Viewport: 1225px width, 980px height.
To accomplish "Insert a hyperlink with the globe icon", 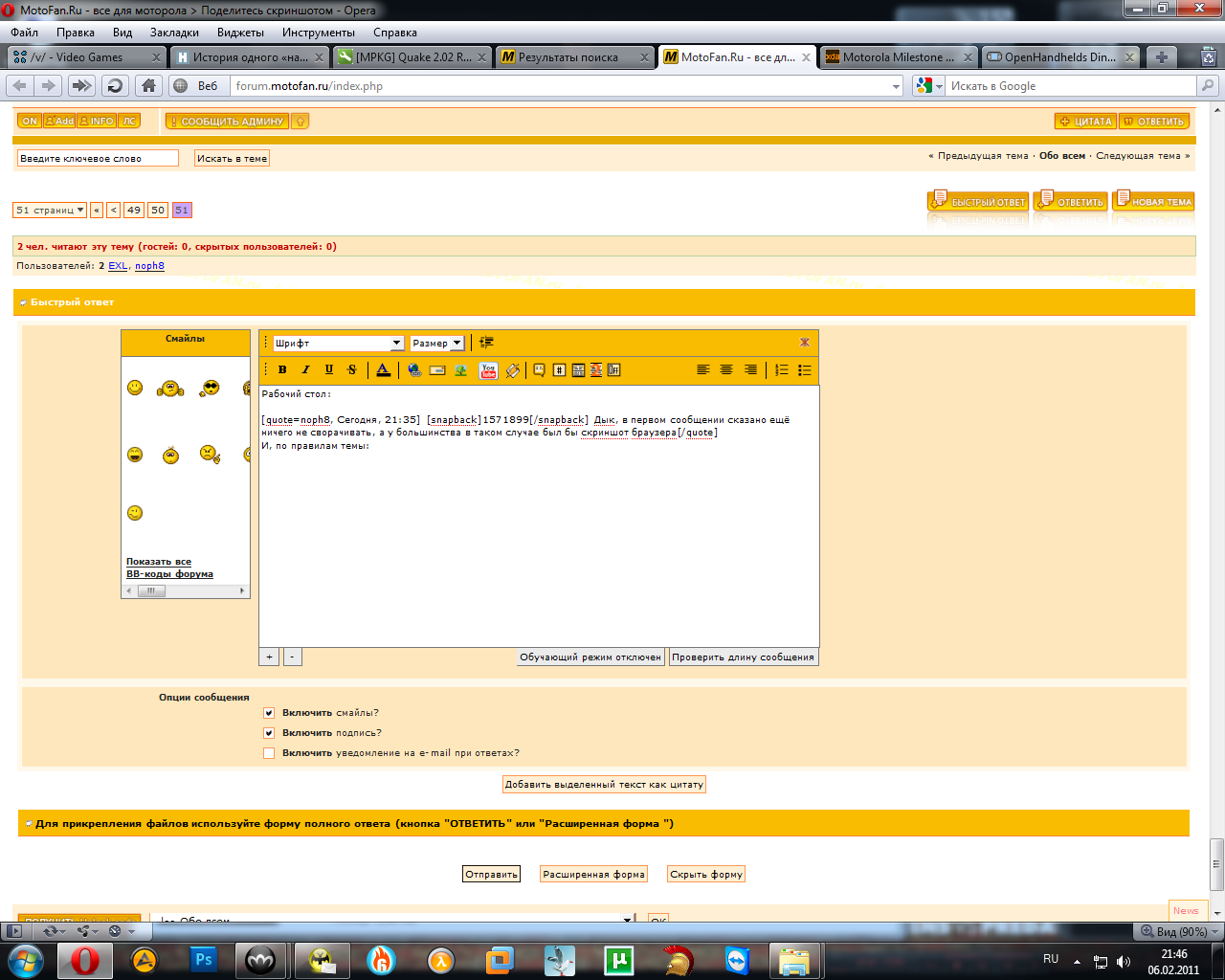I will pos(414,370).
